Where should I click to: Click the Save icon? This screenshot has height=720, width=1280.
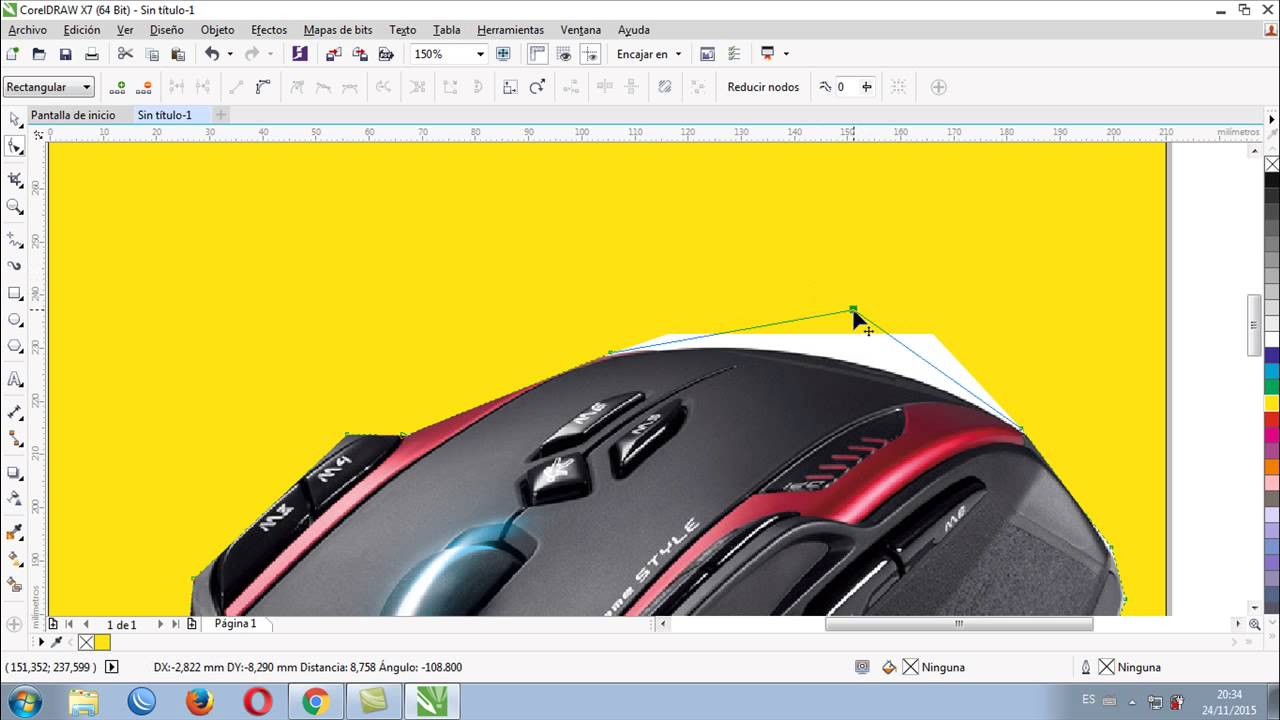point(65,54)
